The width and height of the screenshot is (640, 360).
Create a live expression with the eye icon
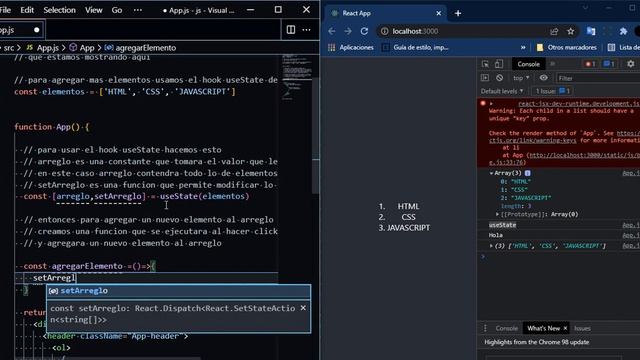tap(543, 78)
